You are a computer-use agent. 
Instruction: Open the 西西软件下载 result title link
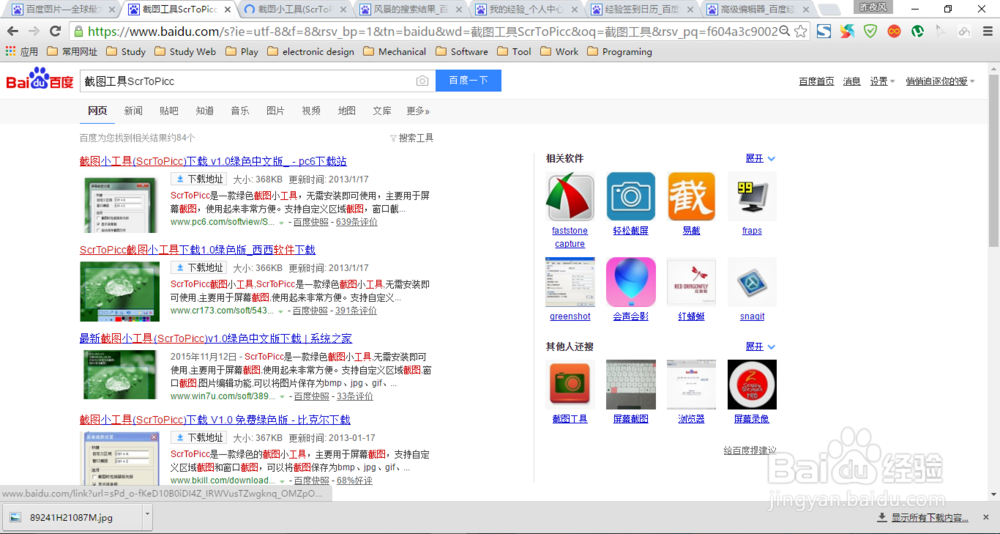[x=198, y=250]
